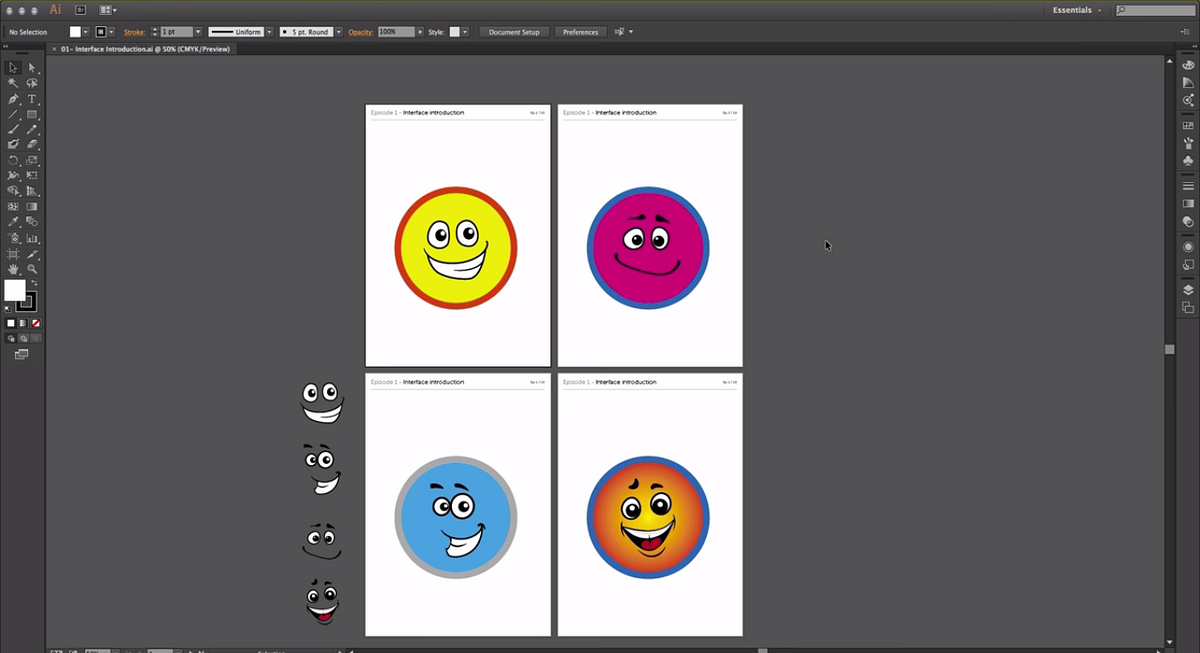The height and width of the screenshot is (653, 1200).
Task: Open the 5 pt. Round brush dropdown
Action: click(x=336, y=32)
